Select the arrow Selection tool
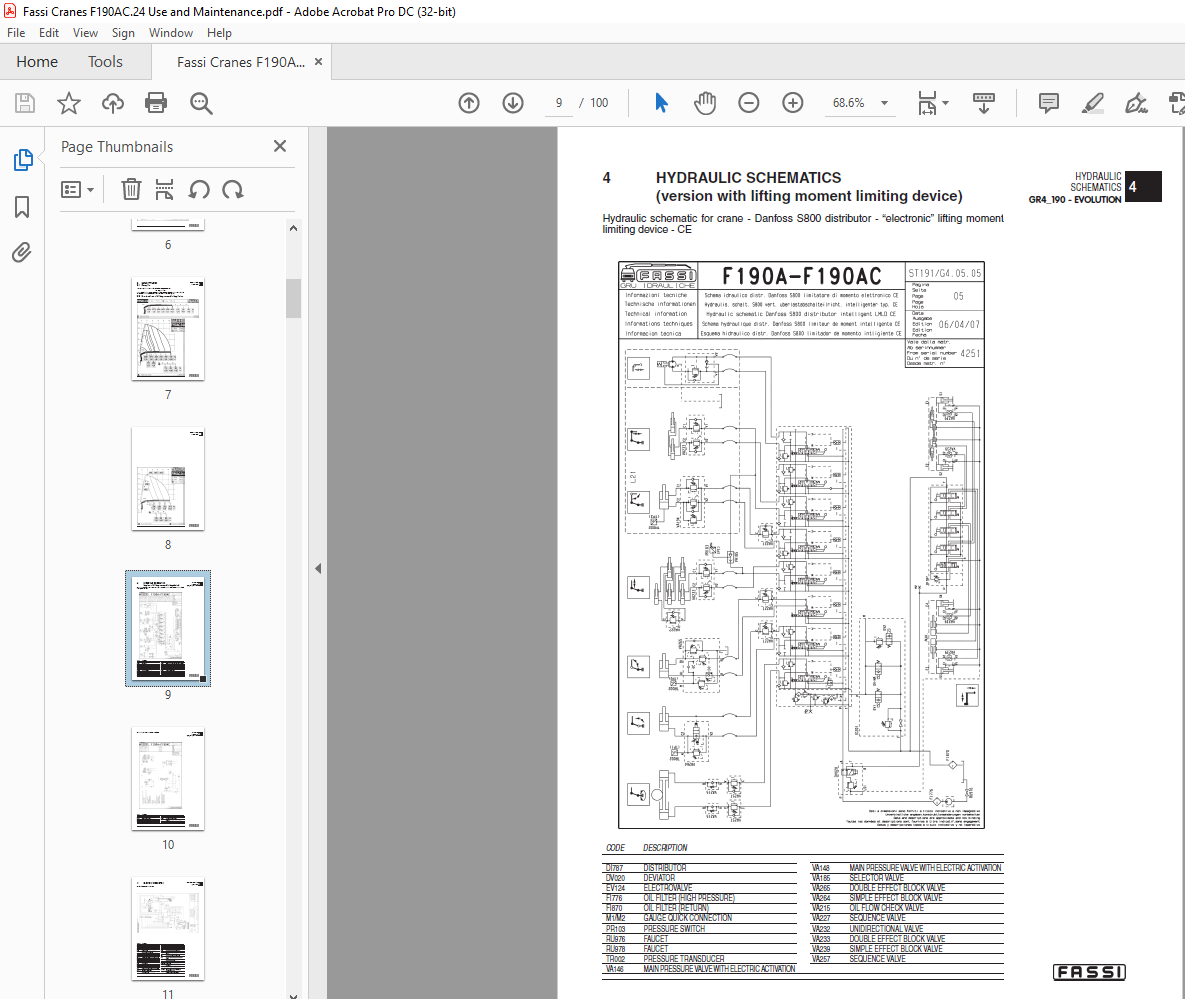Viewport: 1185px width, 999px height. pos(661,103)
